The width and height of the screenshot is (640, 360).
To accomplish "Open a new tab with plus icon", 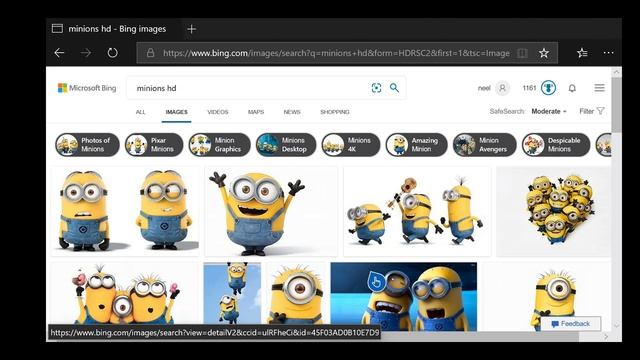I will (191, 29).
